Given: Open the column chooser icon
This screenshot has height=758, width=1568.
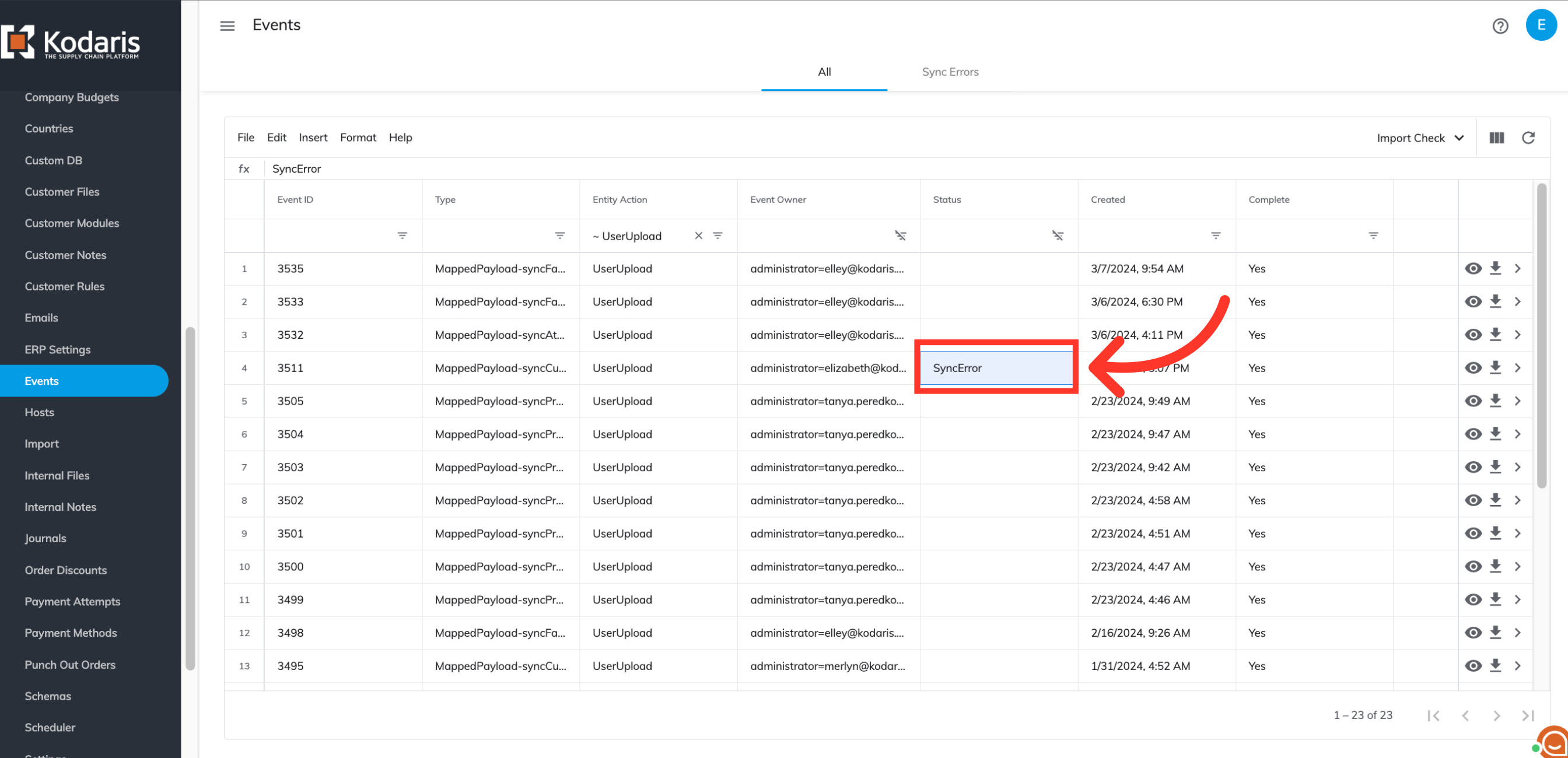Looking at the screenshot, I should click(x=1497, y=138).
